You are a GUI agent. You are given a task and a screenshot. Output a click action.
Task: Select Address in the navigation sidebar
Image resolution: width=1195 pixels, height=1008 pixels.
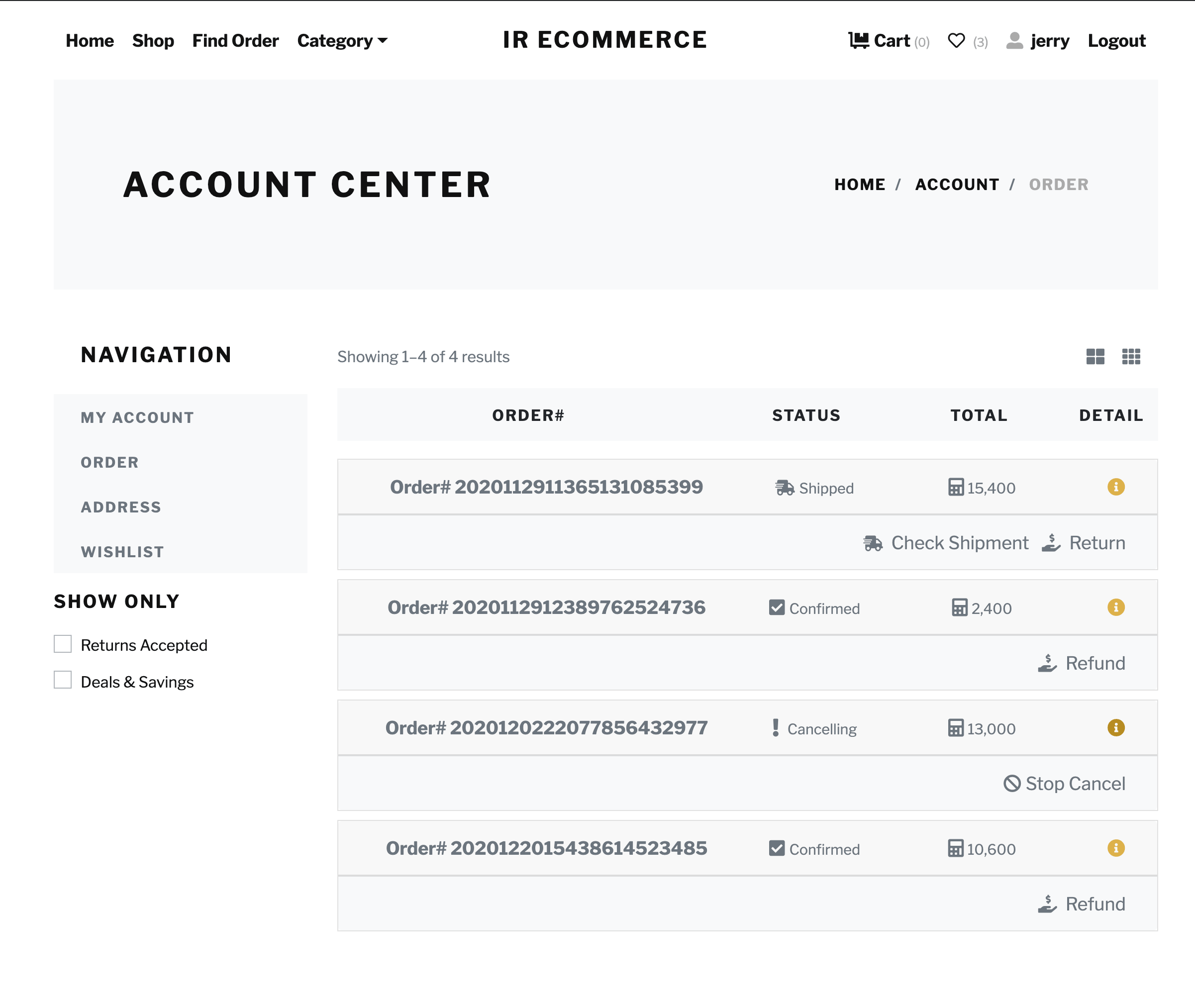click(120, 507)
